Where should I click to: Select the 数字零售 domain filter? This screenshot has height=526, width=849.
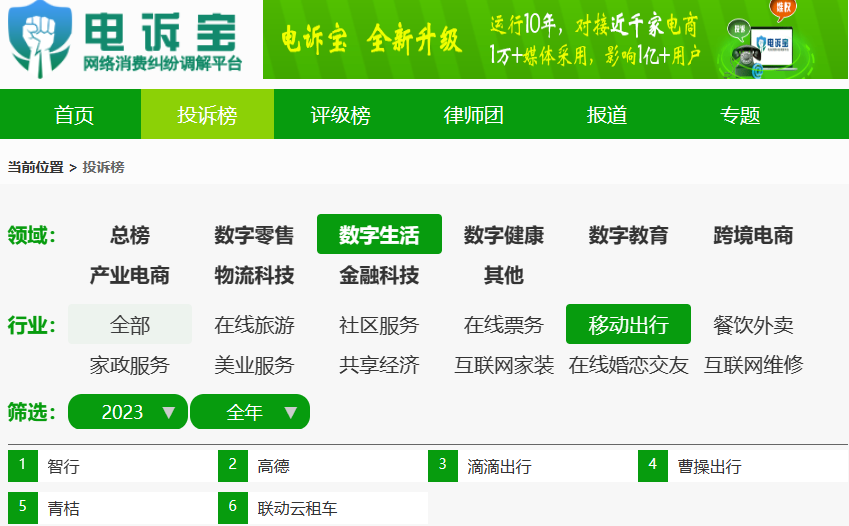(254, 235)
